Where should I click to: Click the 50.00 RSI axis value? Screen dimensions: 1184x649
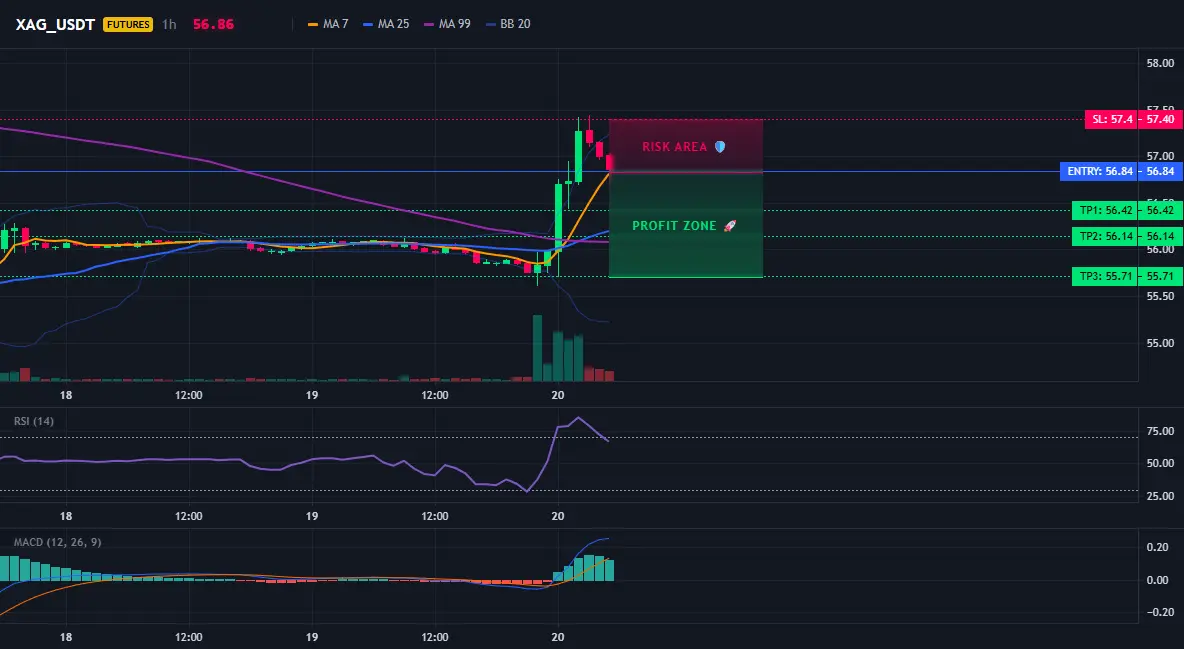click(1160, 463)
